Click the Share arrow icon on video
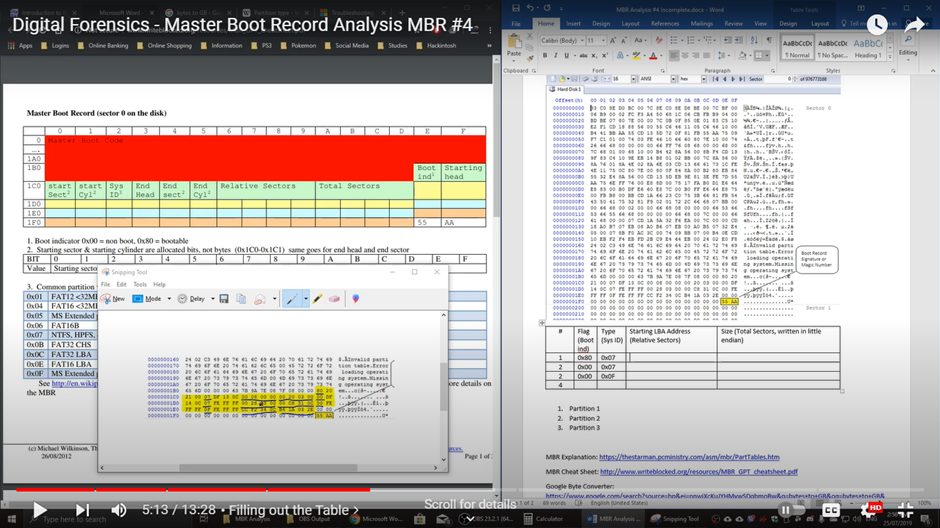 click(x=914, y=25)
